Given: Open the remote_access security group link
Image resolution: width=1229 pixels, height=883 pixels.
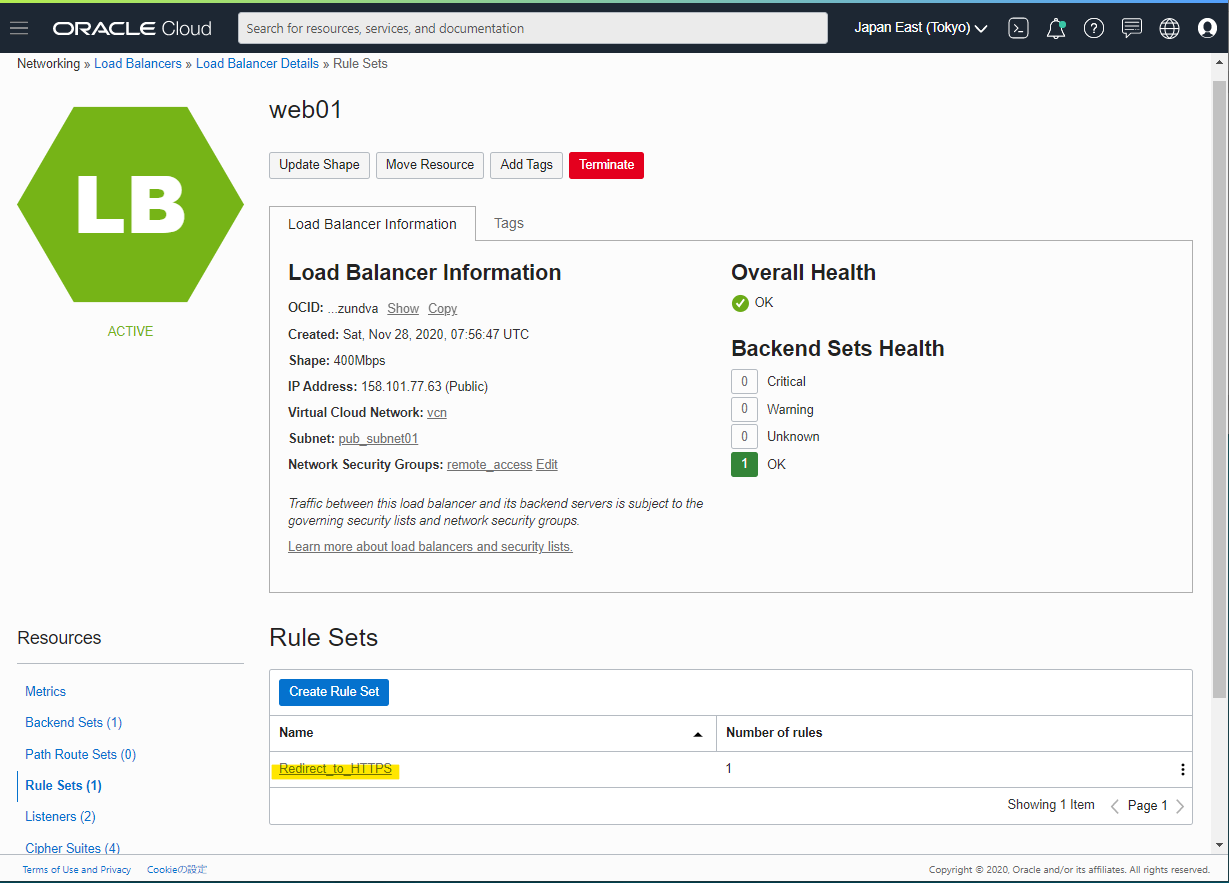Looking at the screenshot, I should pos(489,465).
